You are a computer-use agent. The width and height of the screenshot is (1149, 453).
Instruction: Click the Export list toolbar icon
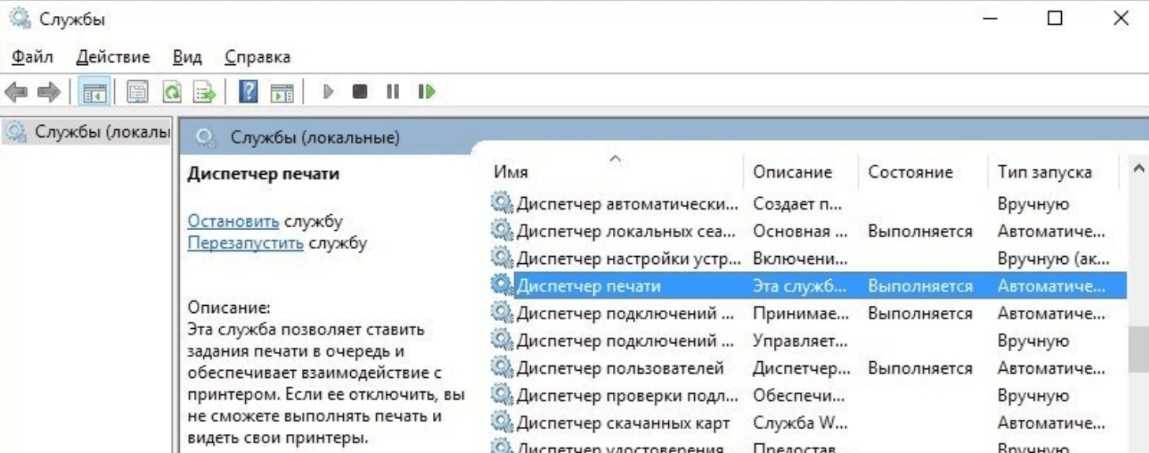[204, 92]
